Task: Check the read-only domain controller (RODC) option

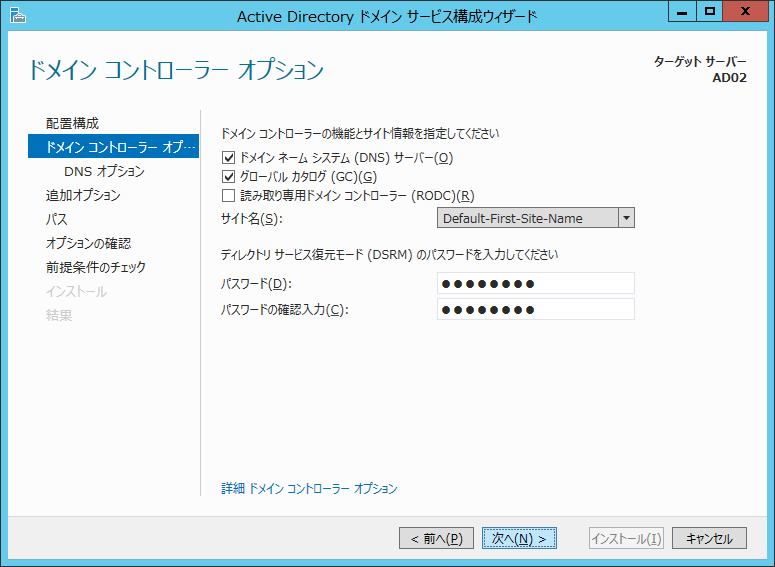Action: pyautogui.click(x=228, y=196)
